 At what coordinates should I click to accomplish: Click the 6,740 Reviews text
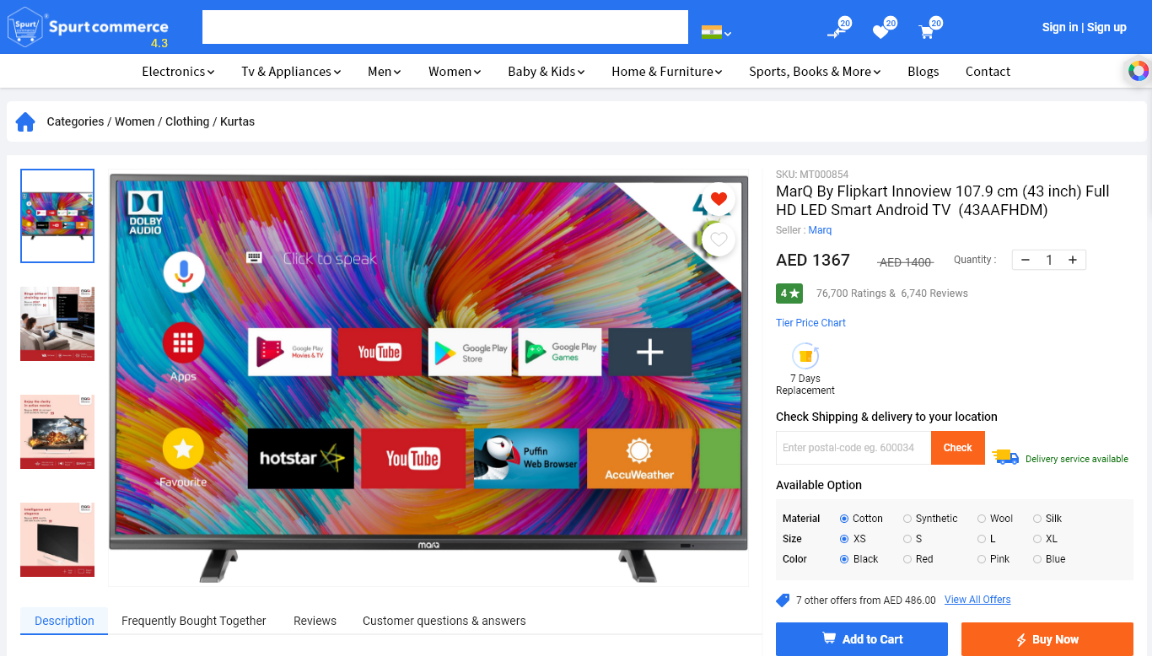(935, 293)
